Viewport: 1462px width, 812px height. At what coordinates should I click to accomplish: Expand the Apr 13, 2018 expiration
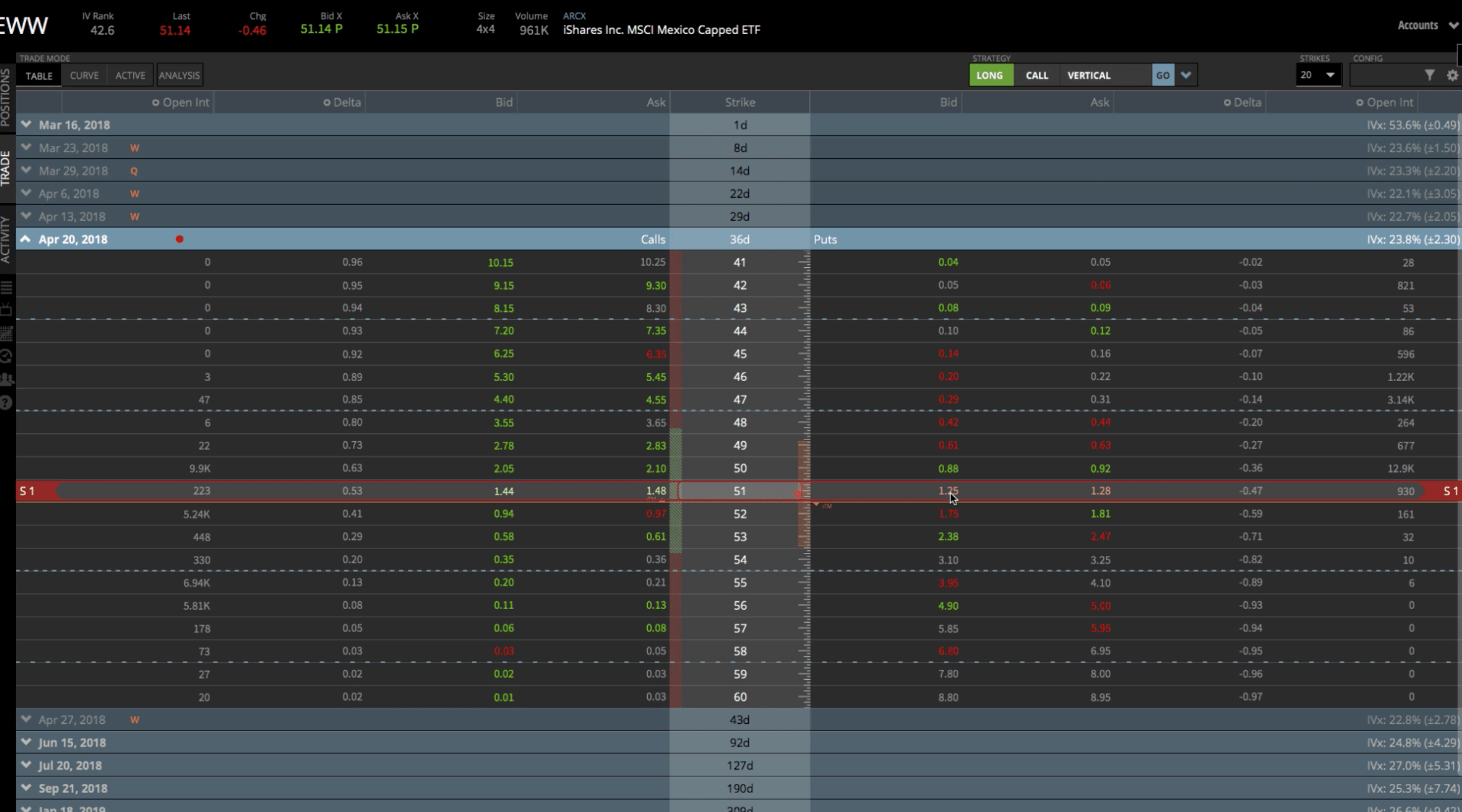[x=26, y=216]
